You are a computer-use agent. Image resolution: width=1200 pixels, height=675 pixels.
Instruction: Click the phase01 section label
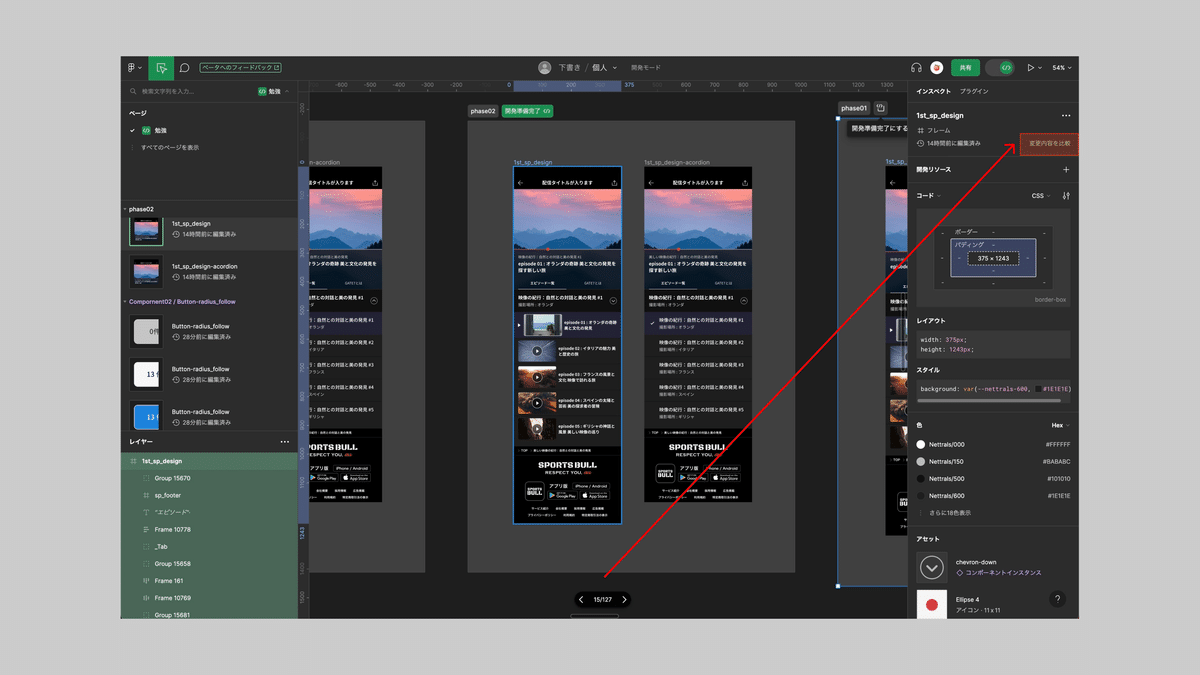(x=854, y=108)
